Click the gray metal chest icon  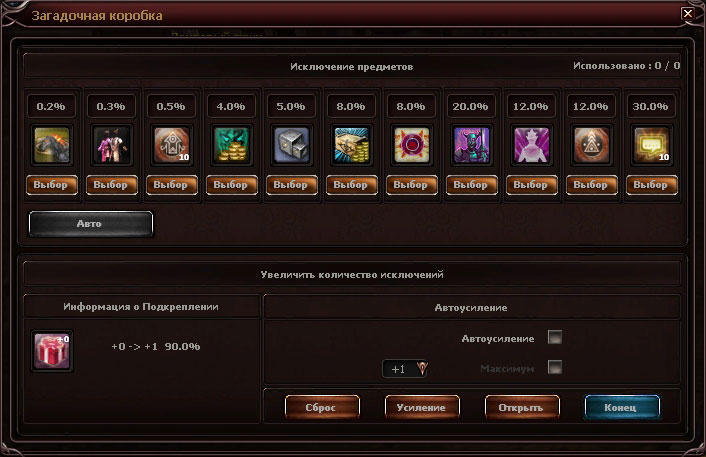point(292,145)
